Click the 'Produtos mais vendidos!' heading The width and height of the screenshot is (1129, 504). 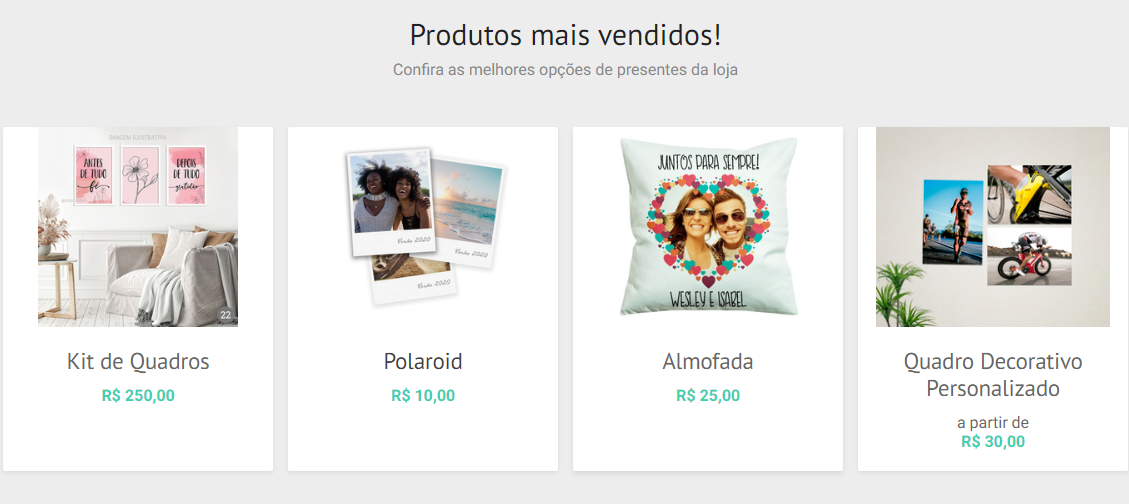click(x=565, y=35)
